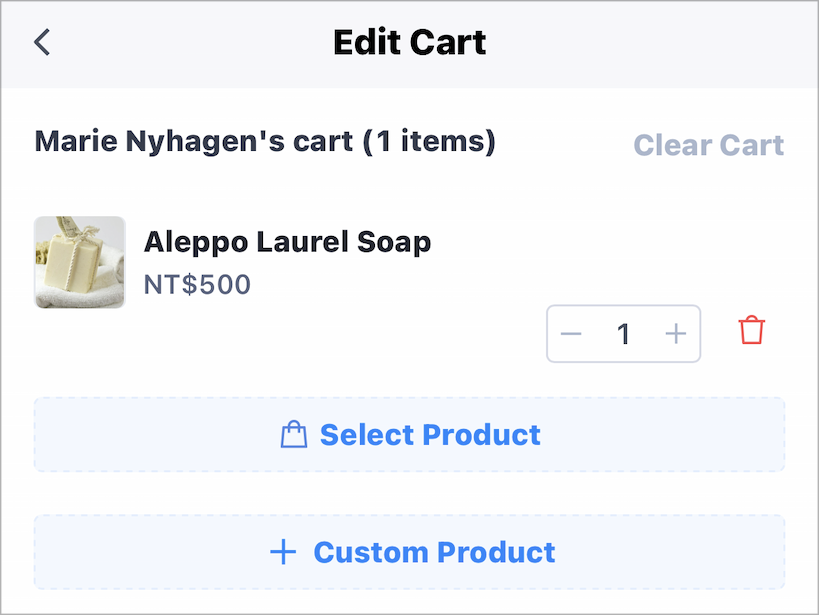Tap the shopping bag icon

[x=294, y=434]
